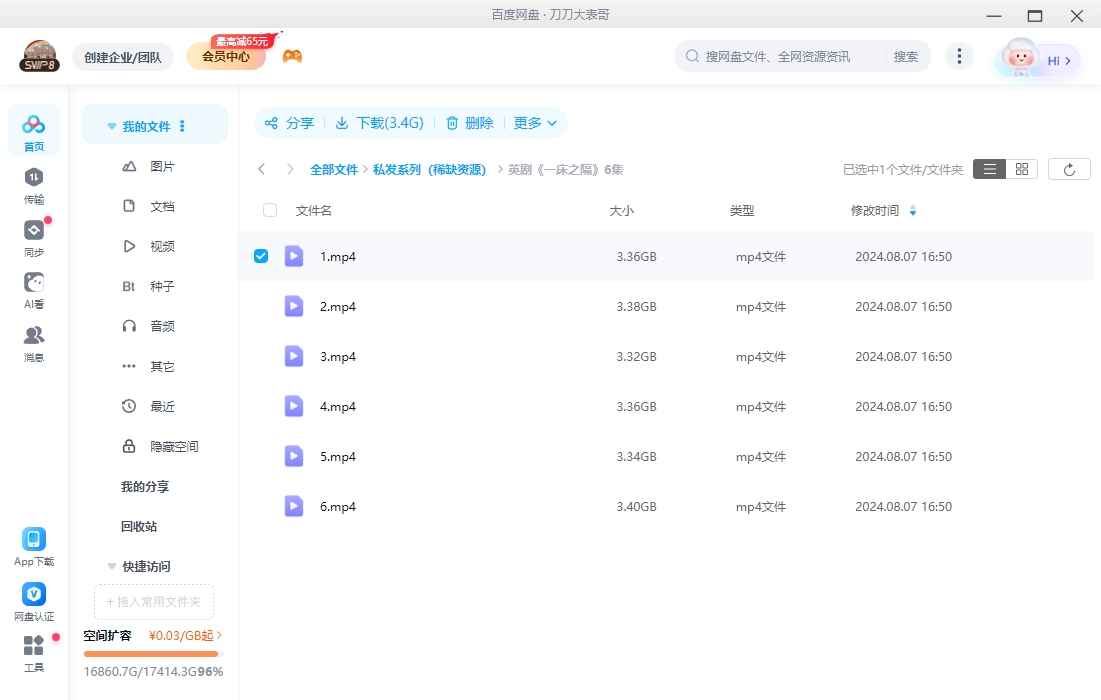Select all files via header checkbox

coord(268,210)
